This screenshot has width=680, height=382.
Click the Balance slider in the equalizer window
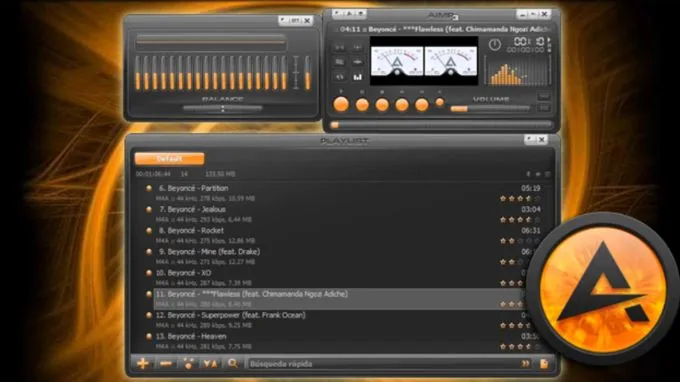222,109
